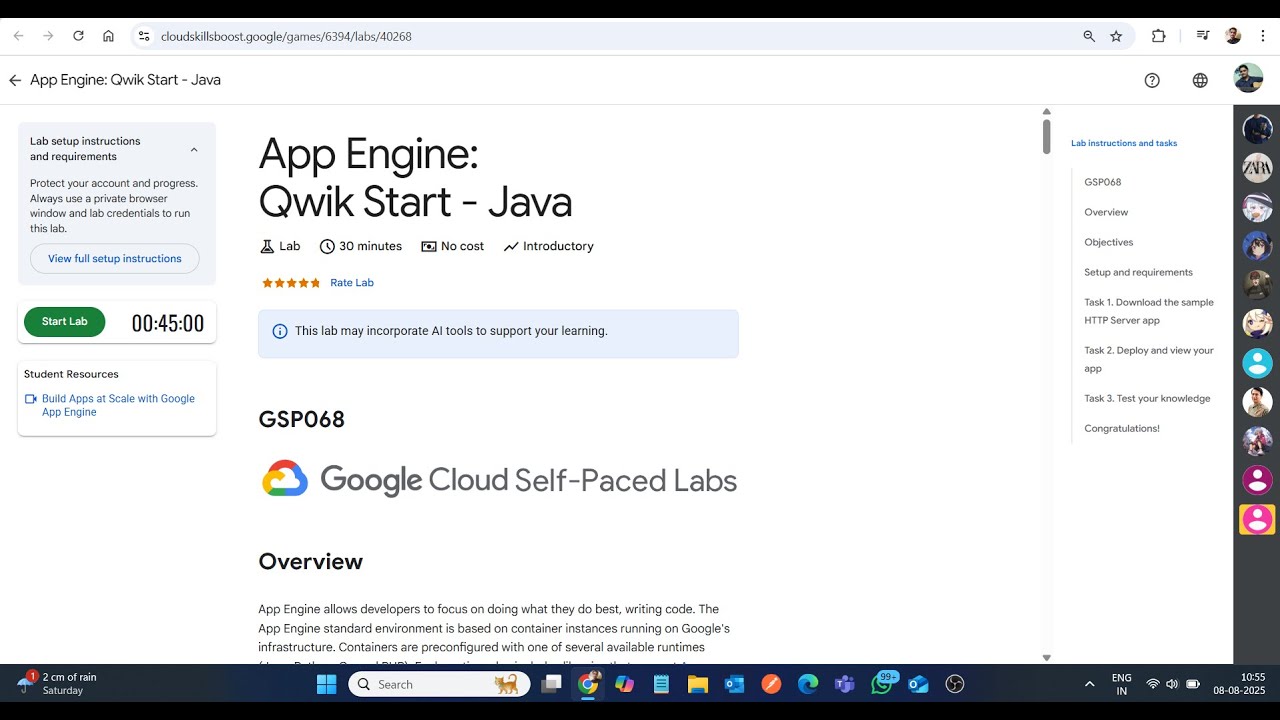Go back in browser history
This screenshot has height=720, width=1280.
18,36
